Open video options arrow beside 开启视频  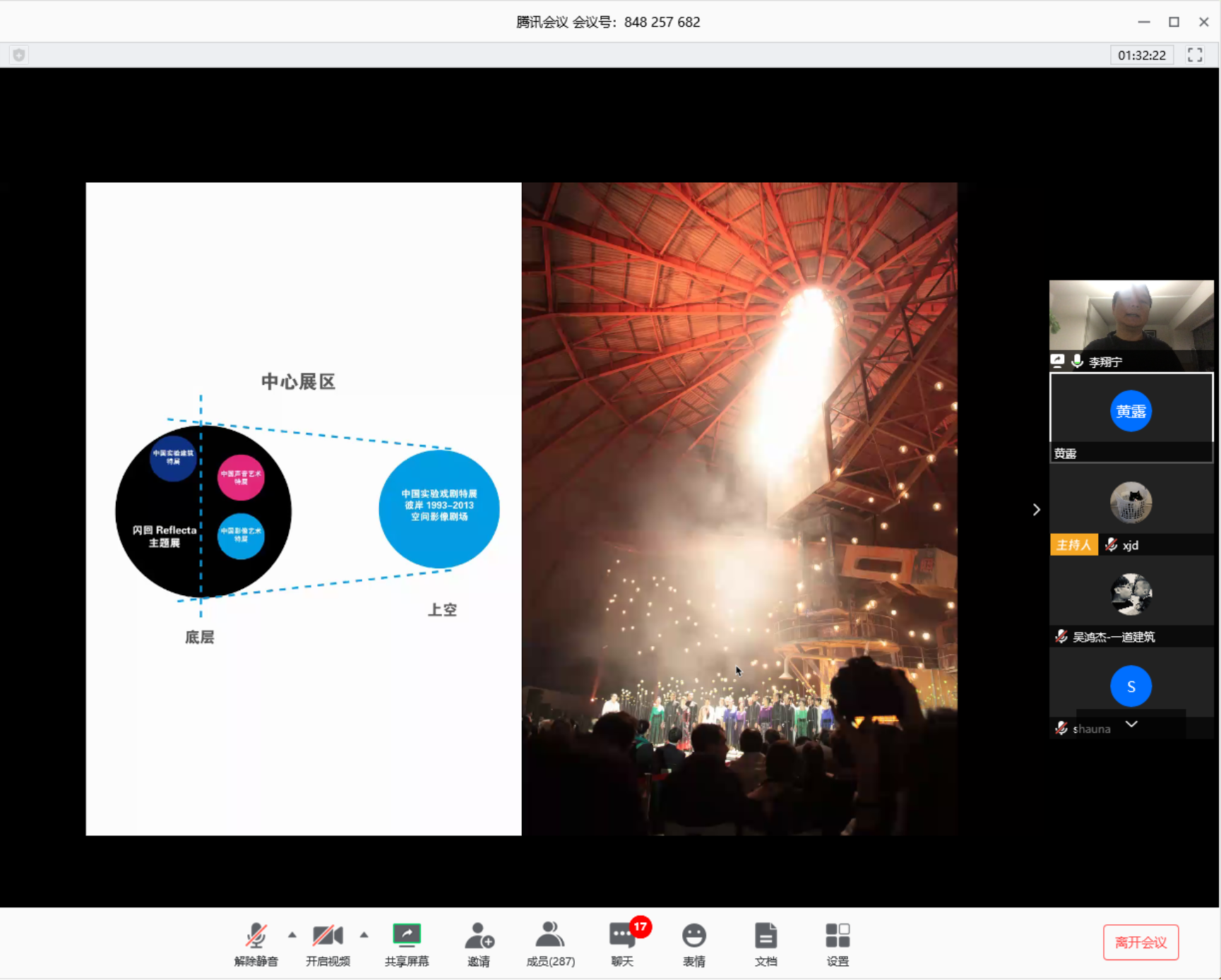pyautogui.click(x=364, y=935)
